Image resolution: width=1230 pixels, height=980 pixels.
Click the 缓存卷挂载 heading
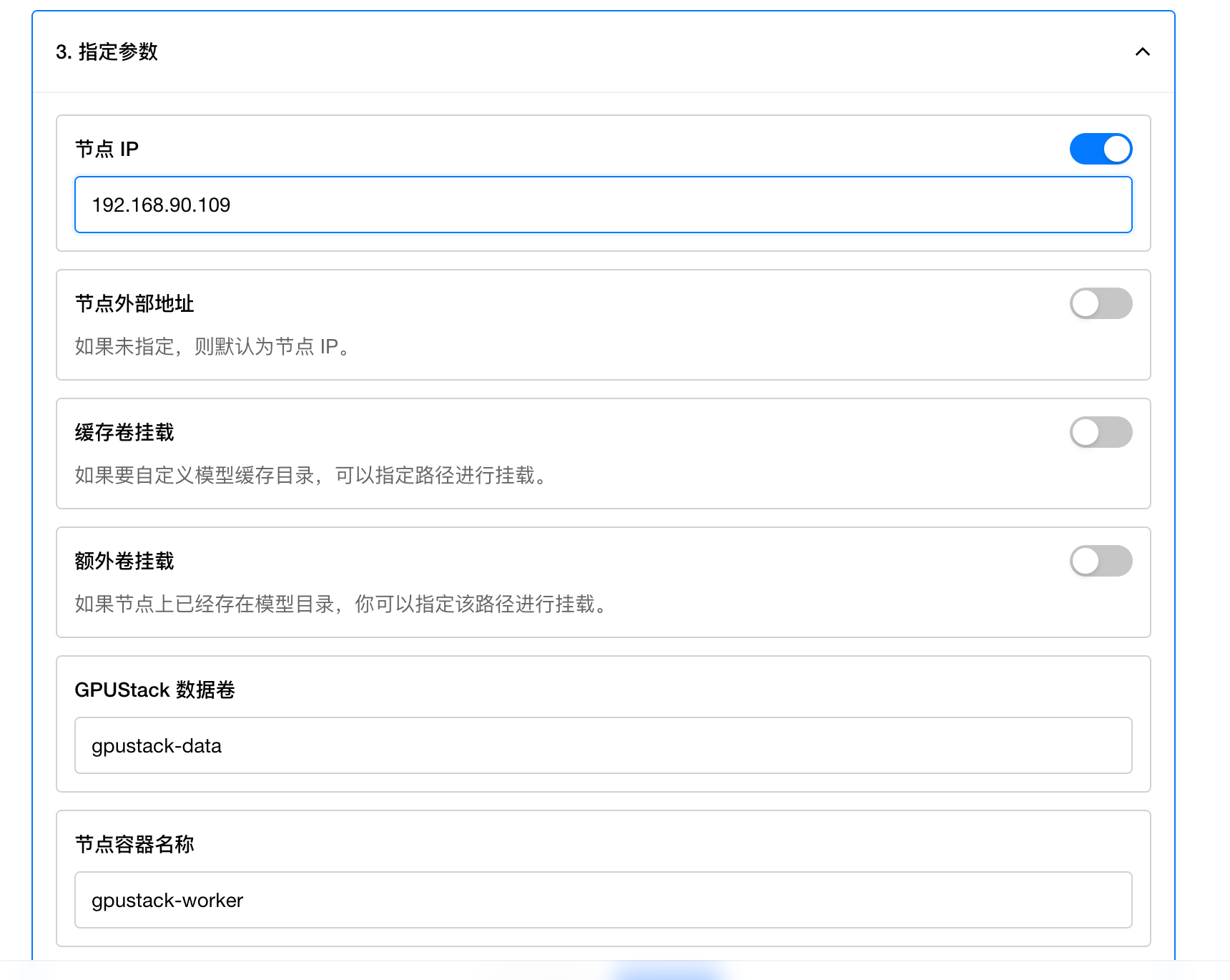point(124,432)
